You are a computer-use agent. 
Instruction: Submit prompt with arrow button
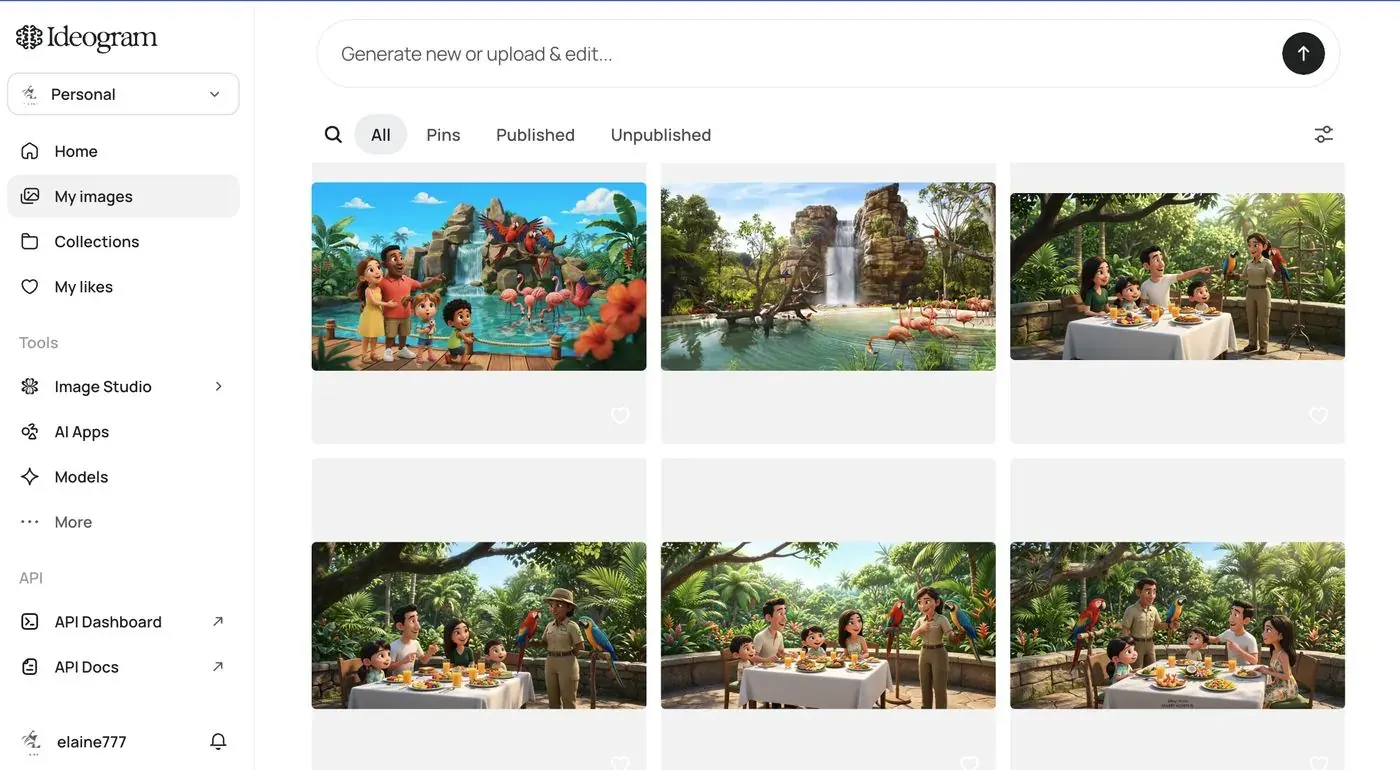coord(1303,54)
